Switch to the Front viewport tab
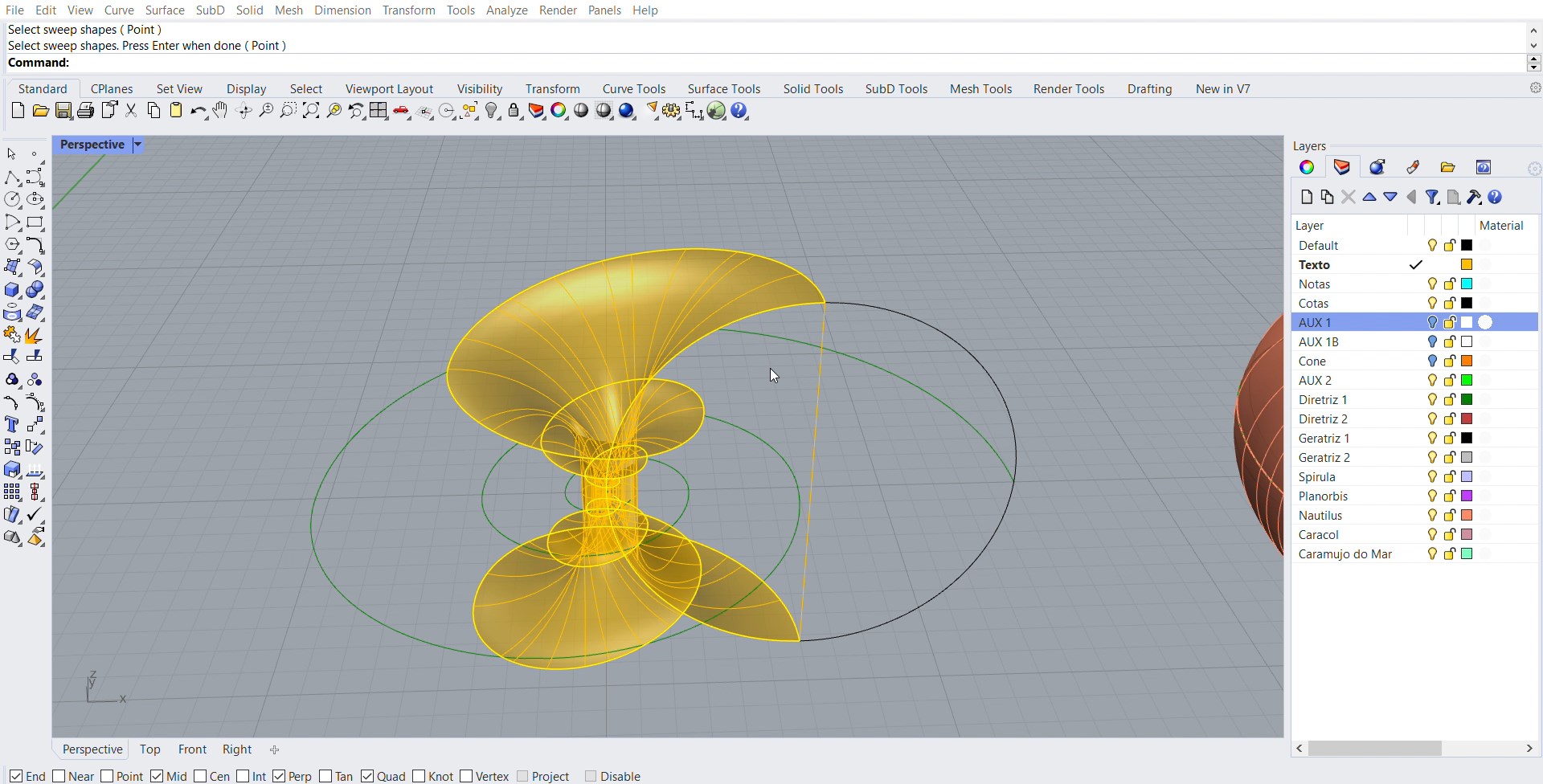Viewport: 1543px width, 784px height. [192, 749]
